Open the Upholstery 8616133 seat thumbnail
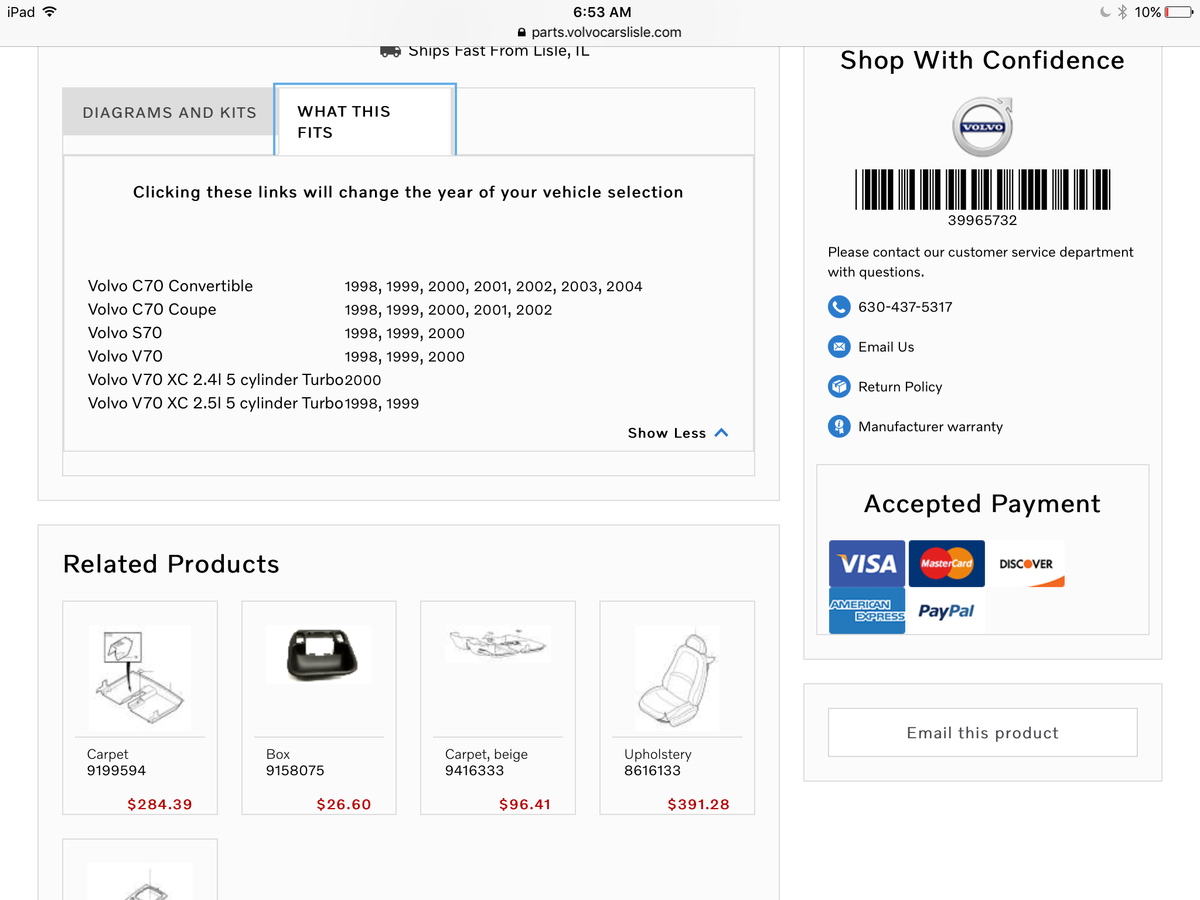The width and height of the screenshot is (1200, 900). pos(677,678)
